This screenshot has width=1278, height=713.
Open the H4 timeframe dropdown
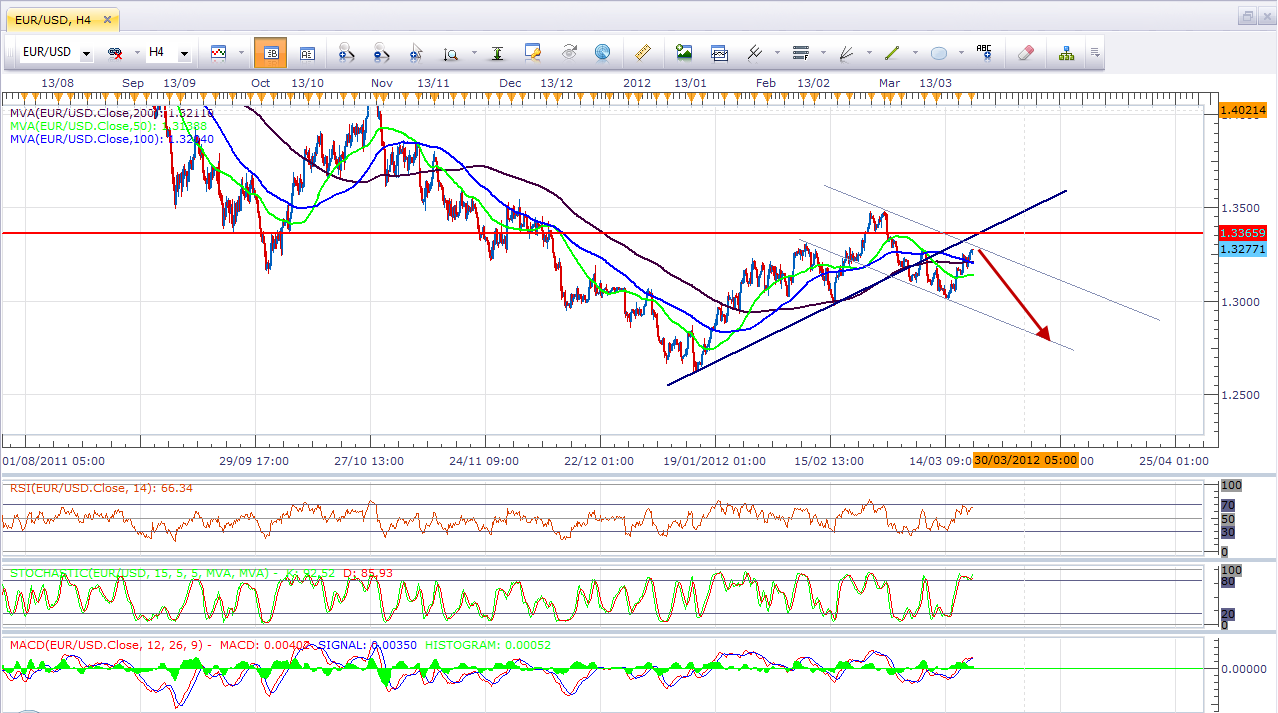[x=185, y=53]
